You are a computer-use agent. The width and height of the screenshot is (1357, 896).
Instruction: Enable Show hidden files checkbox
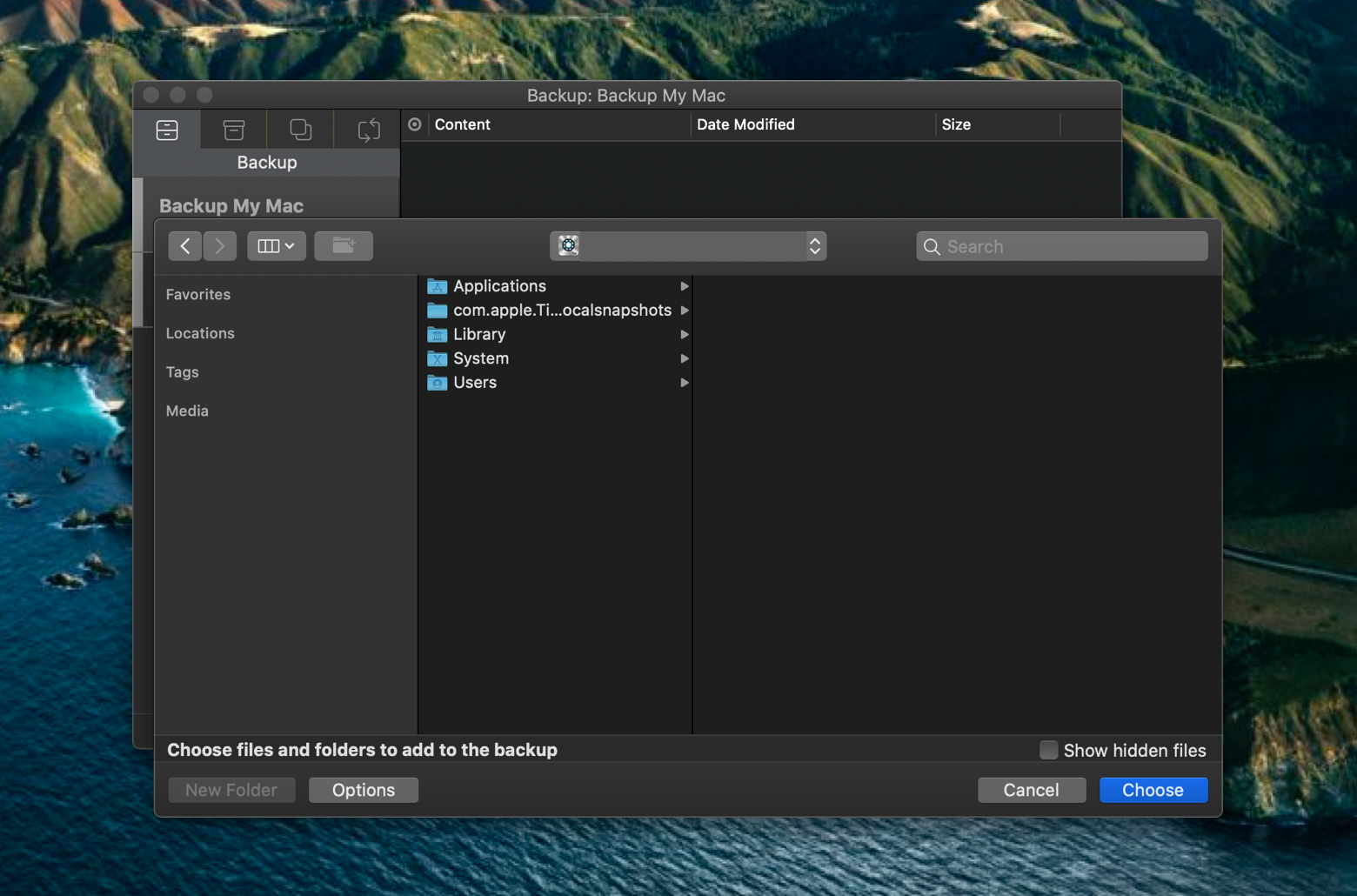(1049, 750)
